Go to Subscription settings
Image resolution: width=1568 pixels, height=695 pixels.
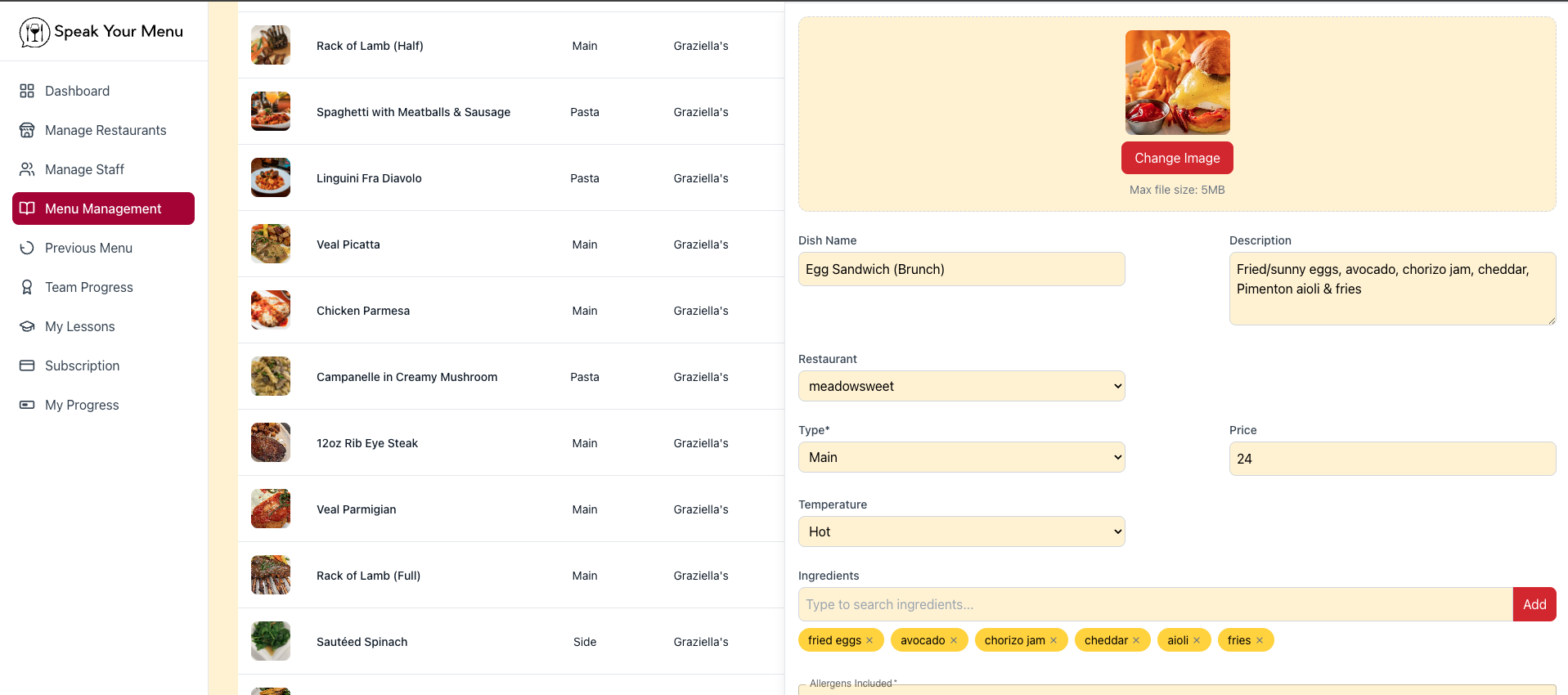coord(103,365)
